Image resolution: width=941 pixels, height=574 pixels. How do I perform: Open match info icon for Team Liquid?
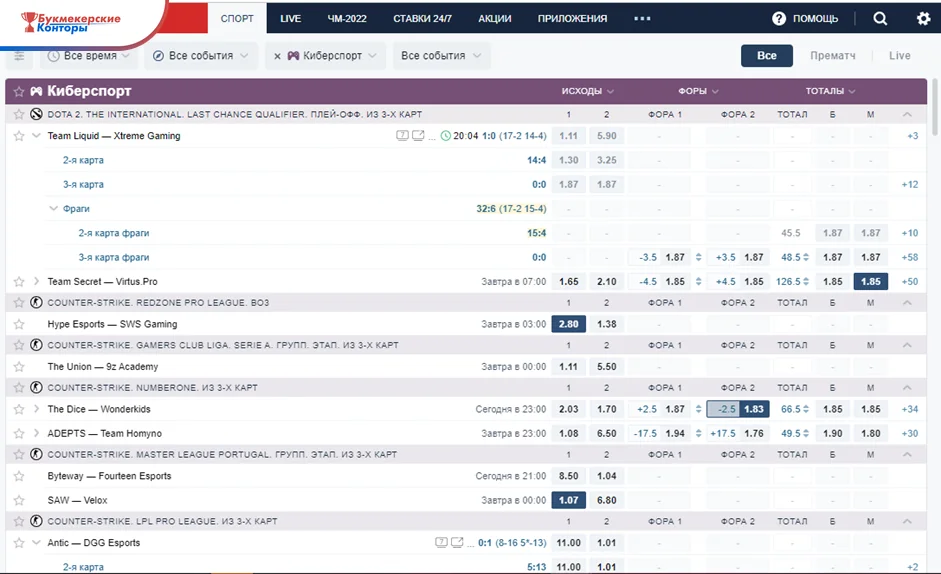402,136
